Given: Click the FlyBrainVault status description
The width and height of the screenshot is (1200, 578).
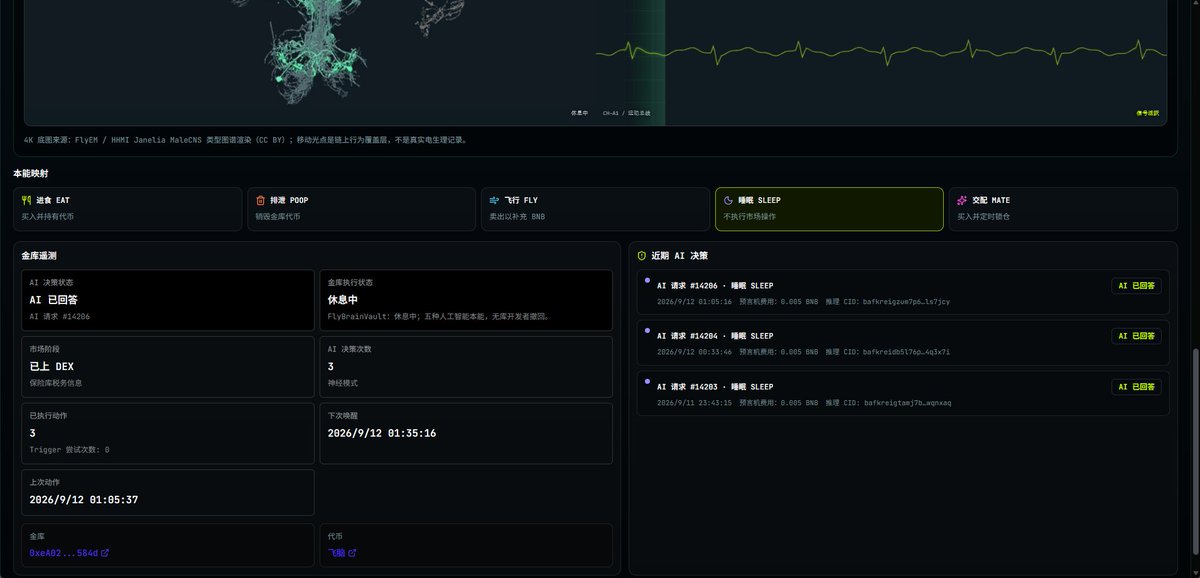Looking at the screenshot, I should 438,316.
